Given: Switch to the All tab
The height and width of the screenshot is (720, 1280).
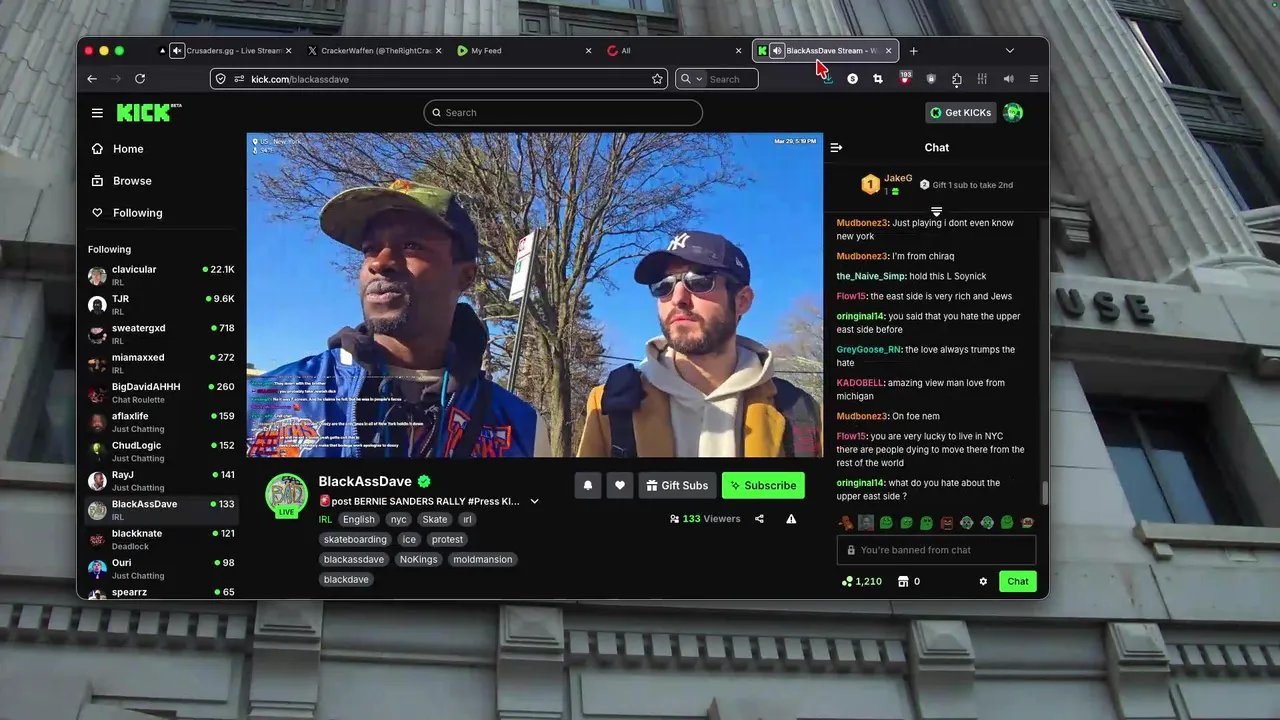Looking at the screenshot, I should point(675,51).
